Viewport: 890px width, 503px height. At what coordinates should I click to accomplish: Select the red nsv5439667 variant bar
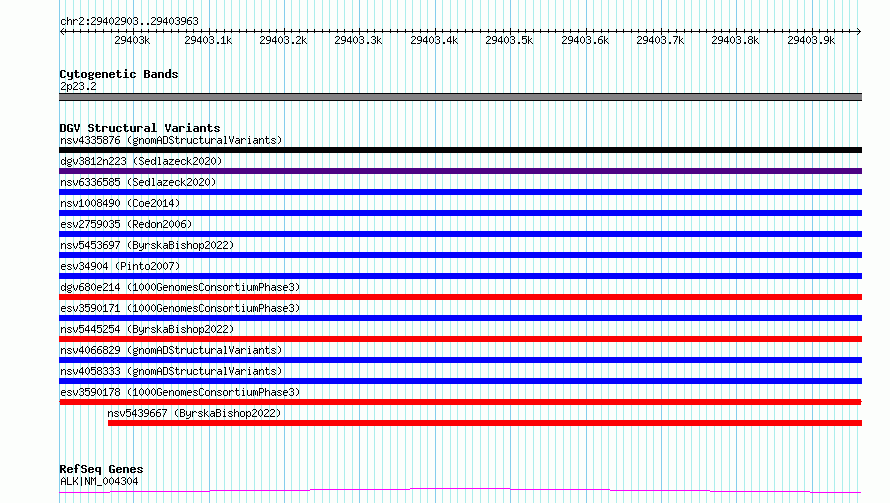(x=485, y=423)
